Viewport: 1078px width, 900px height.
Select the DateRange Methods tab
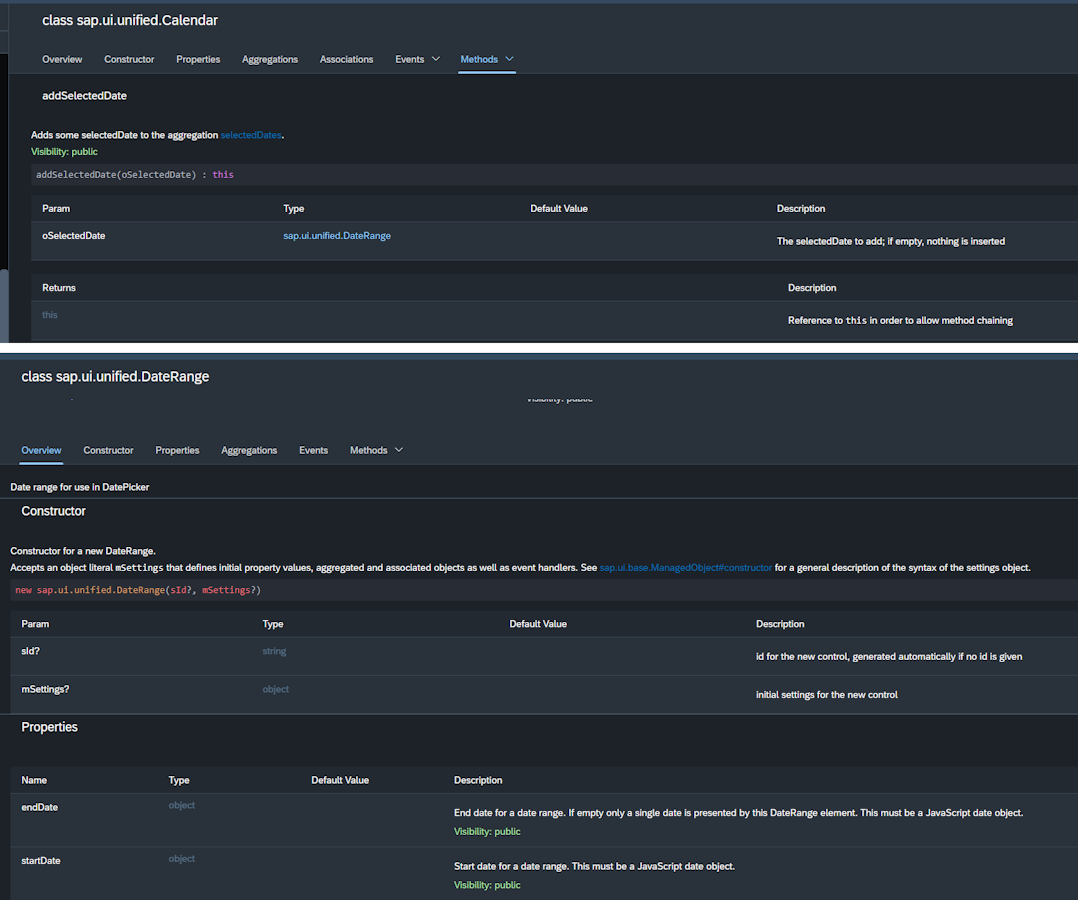(368, 450)
